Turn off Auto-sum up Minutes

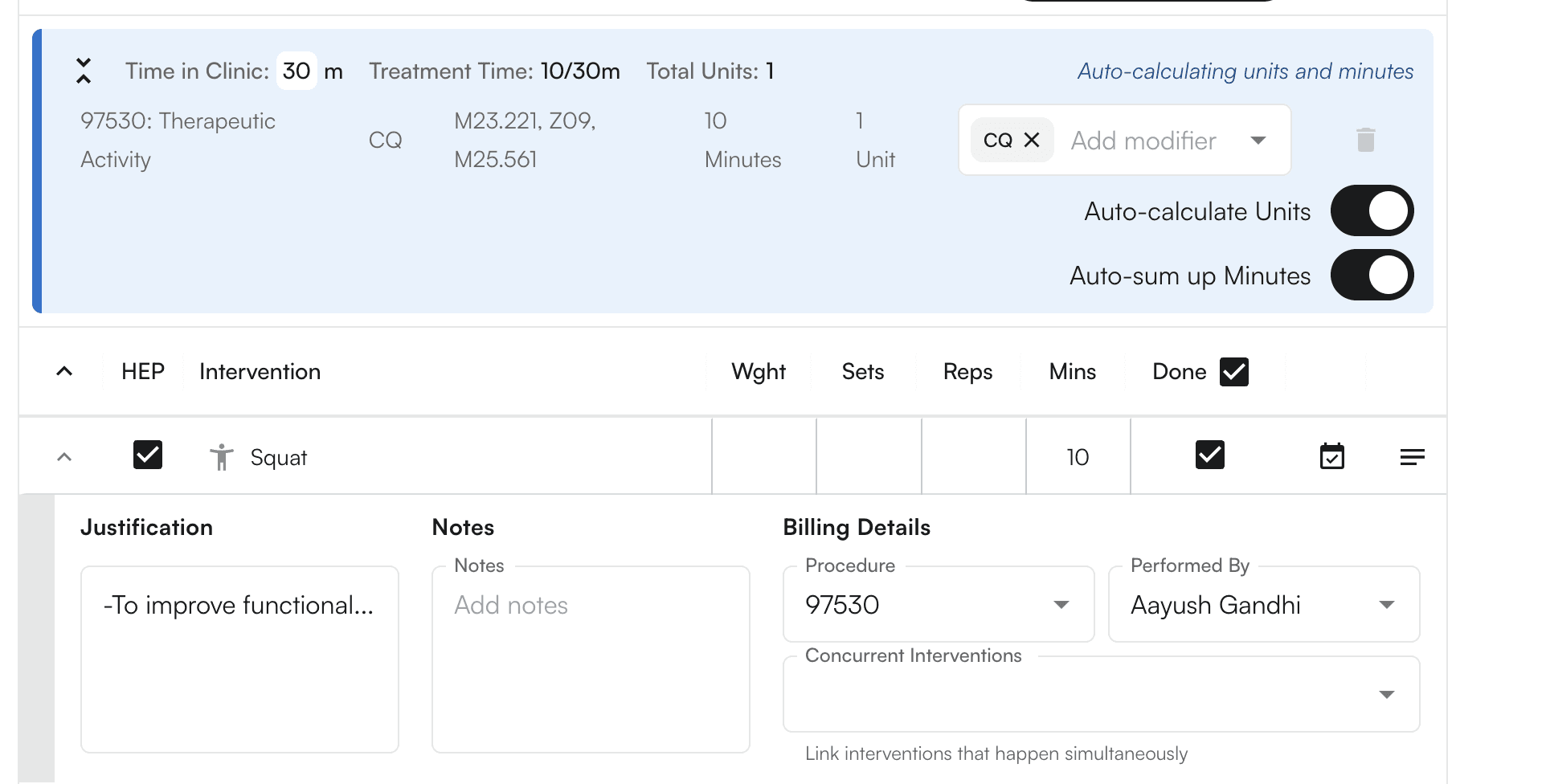(x=1372, y=276)
